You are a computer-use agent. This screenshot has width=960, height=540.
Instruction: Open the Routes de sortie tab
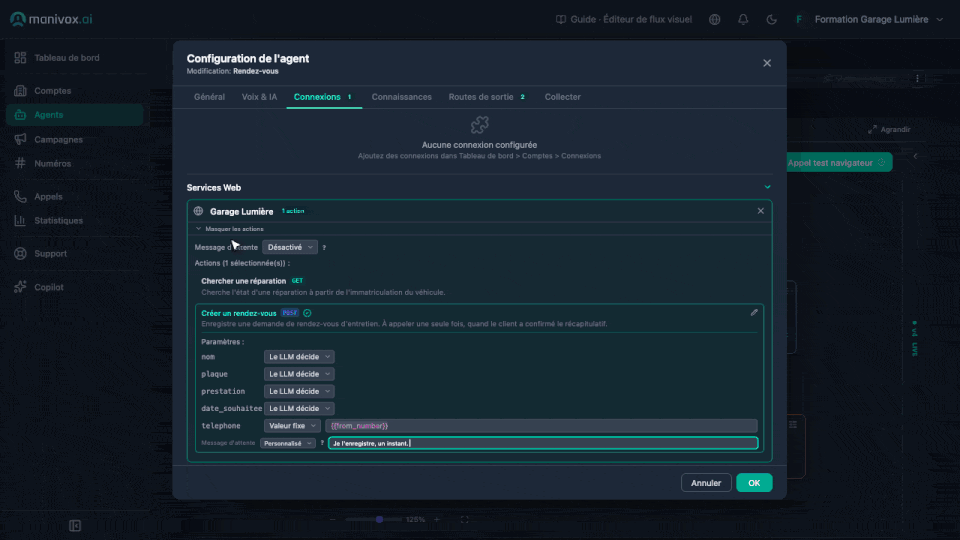487,97
